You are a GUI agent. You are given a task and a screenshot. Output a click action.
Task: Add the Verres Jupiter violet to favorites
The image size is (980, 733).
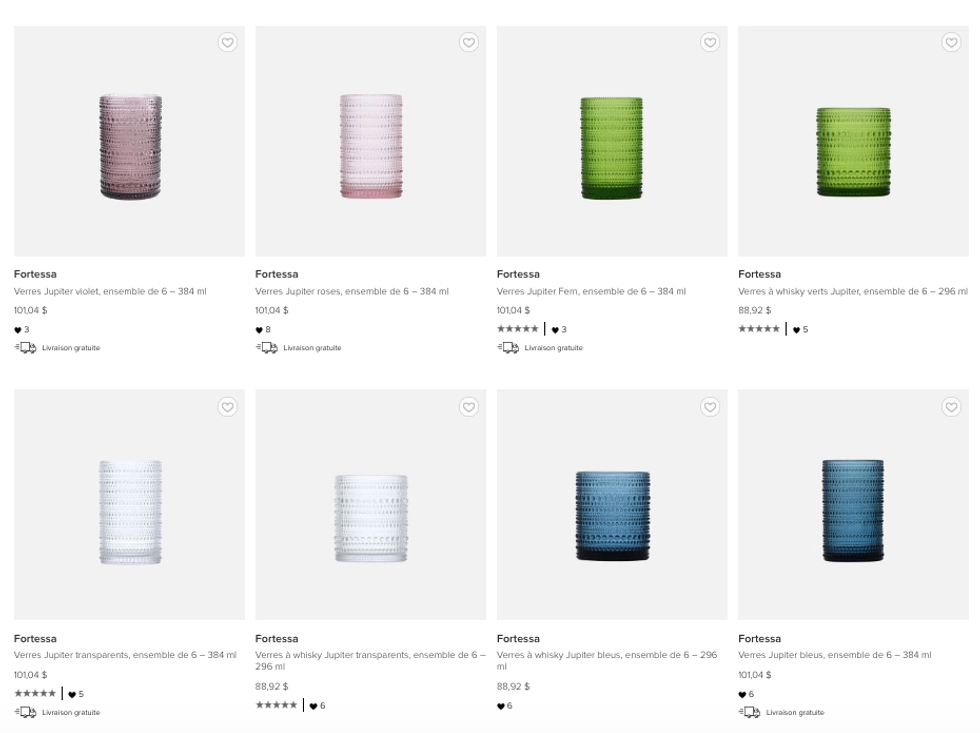click(x=227, y=42)
